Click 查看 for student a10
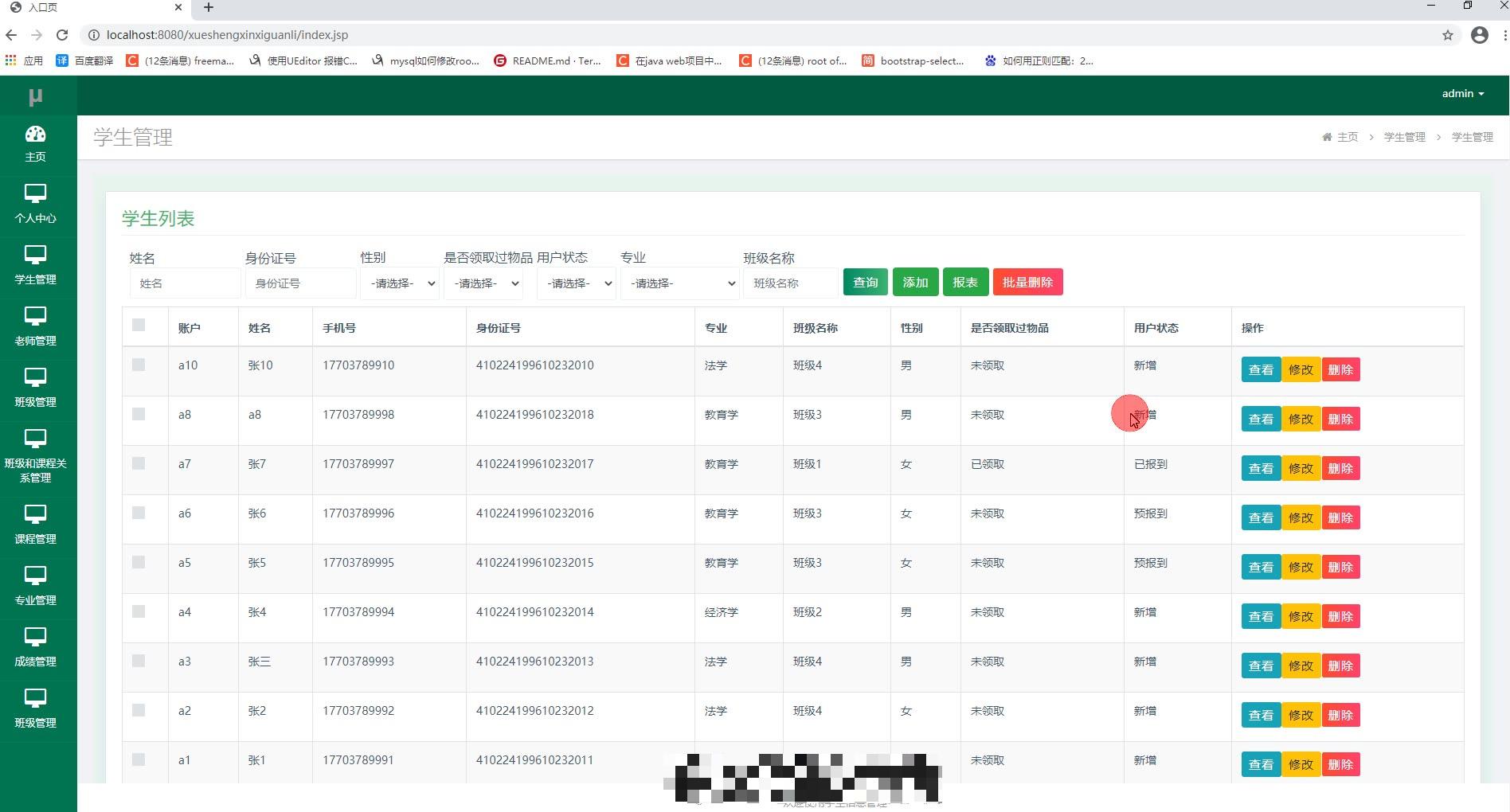 pos(1261,369)
